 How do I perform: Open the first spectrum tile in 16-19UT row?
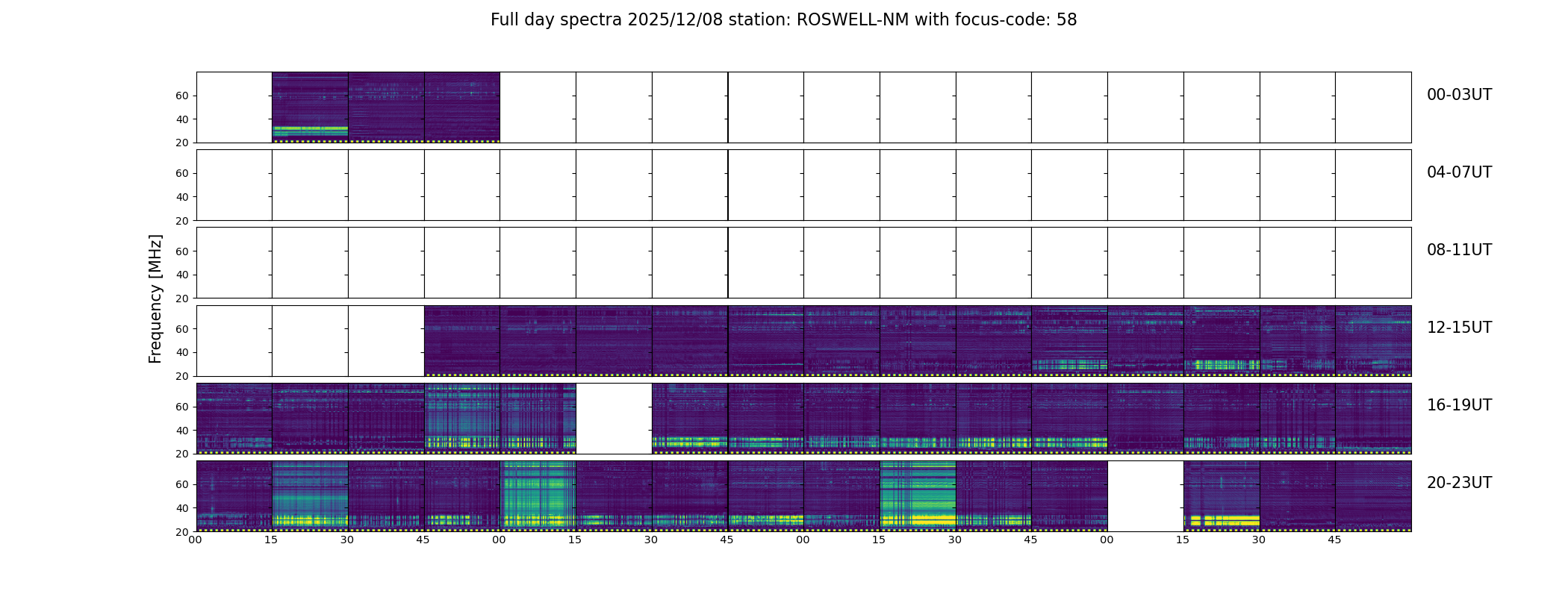(234, 419)
